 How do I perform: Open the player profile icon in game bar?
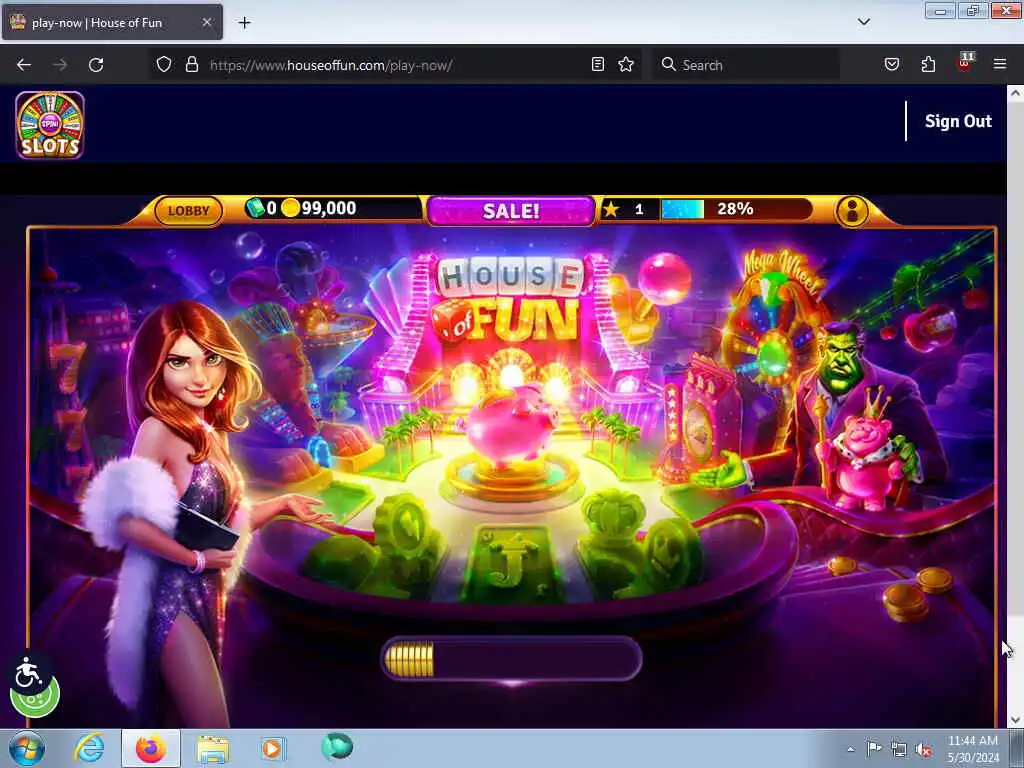pyautogui.click(x=852, y=211)
